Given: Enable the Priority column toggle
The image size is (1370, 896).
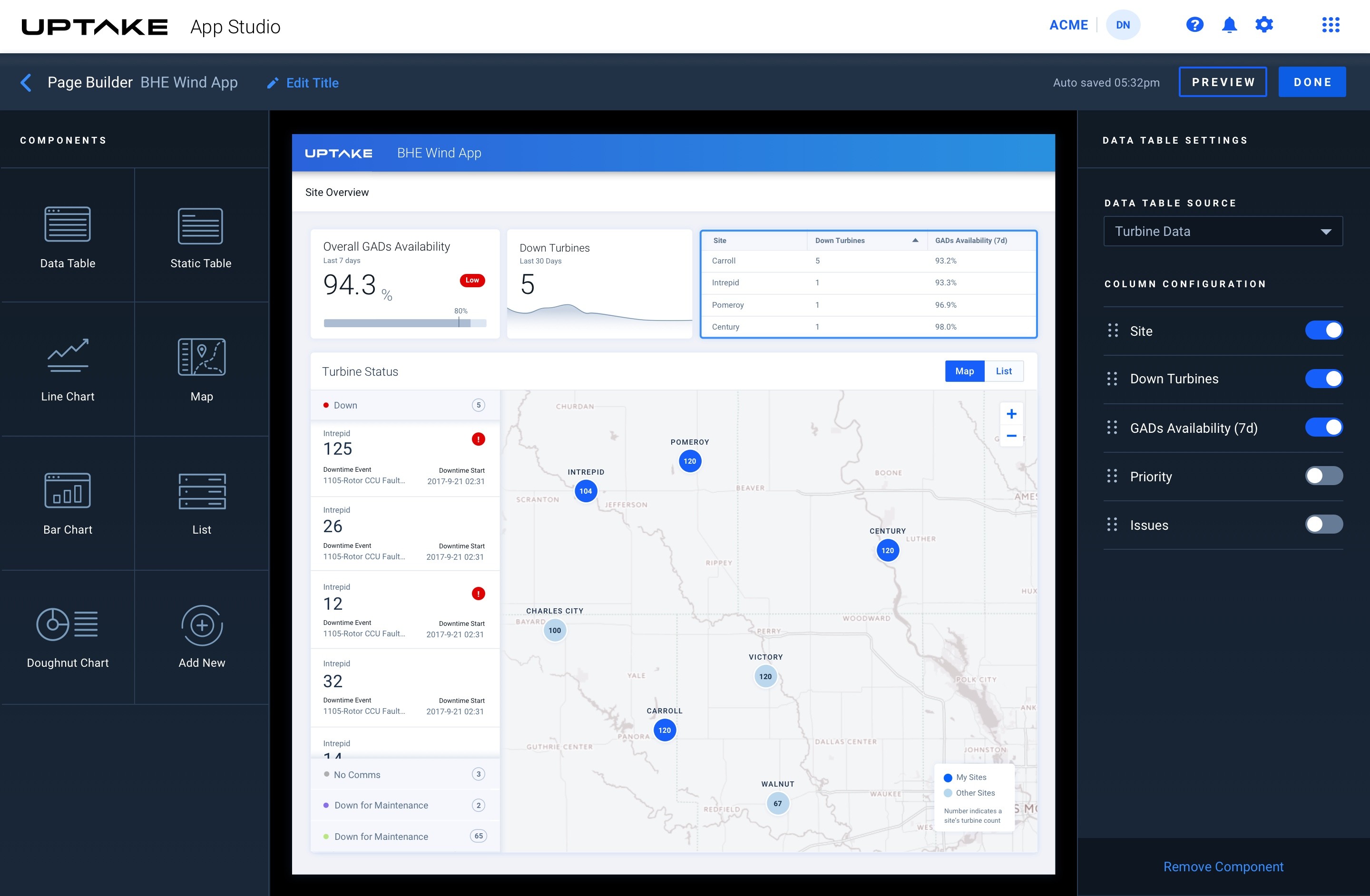Looking at the screenshot, I should (x=1323, y=476).
